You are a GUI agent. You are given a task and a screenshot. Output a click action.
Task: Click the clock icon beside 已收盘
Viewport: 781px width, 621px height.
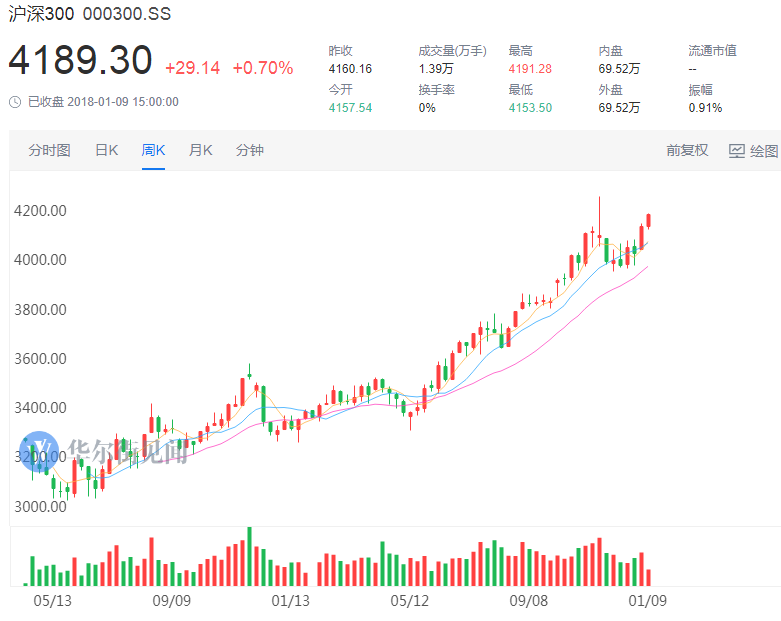click(x=15, y=102)
